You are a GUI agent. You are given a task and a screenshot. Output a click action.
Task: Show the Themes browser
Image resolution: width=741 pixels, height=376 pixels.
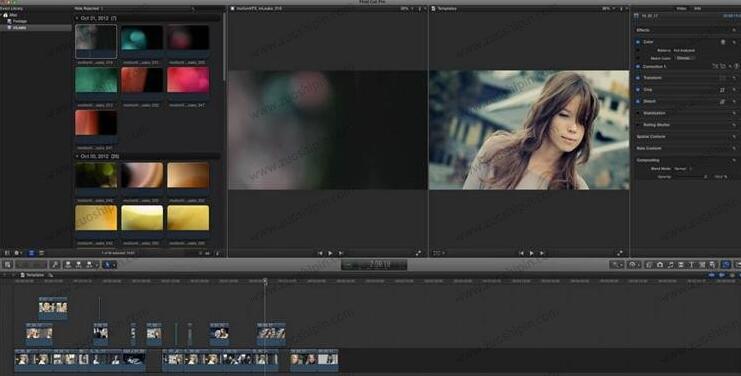[712, 265]
